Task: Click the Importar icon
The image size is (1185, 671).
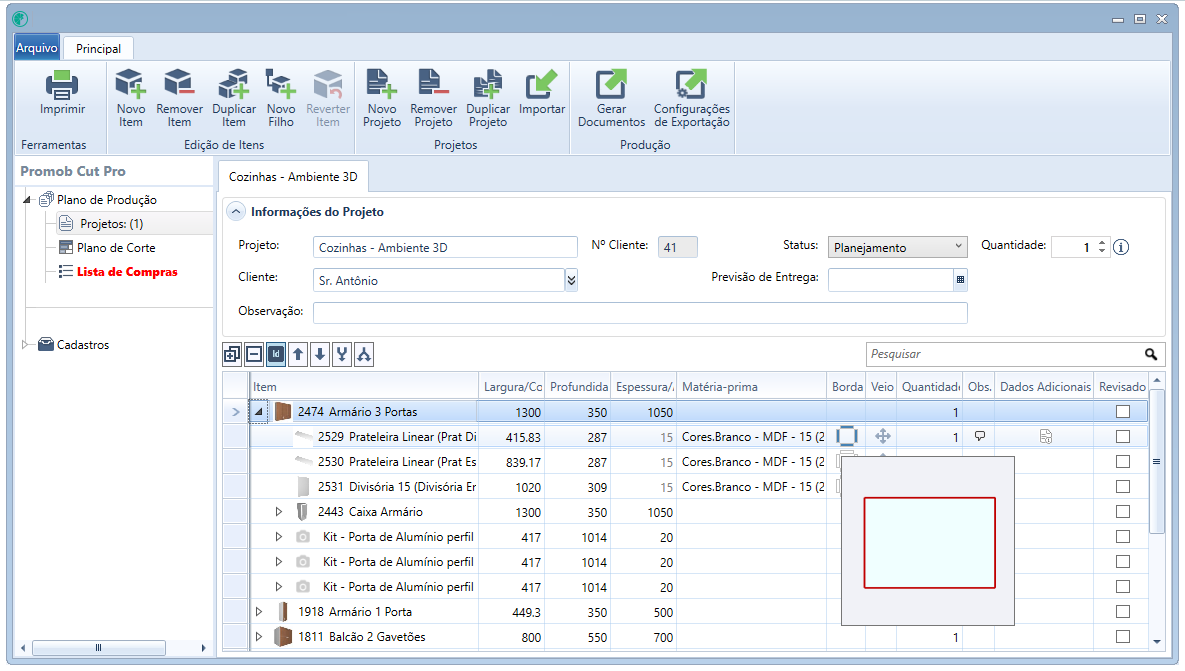Action: click(542, 85)
